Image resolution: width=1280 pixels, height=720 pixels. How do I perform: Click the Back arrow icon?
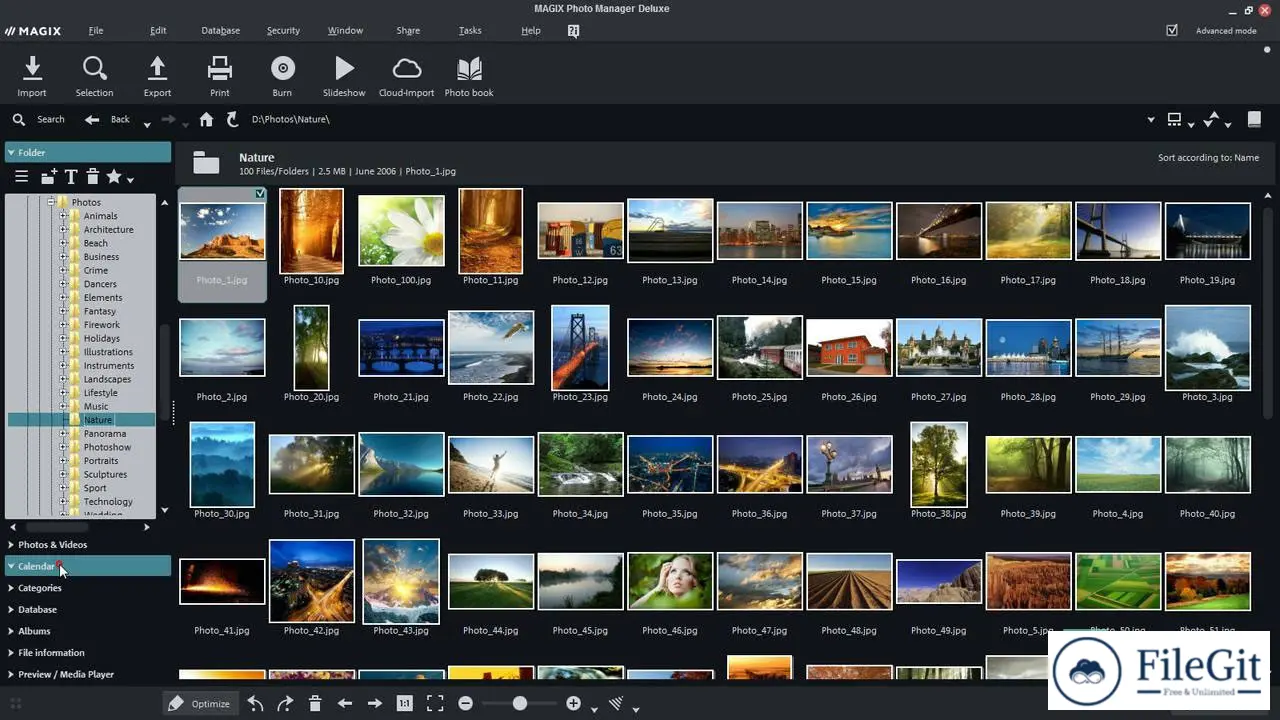(92, 119)
